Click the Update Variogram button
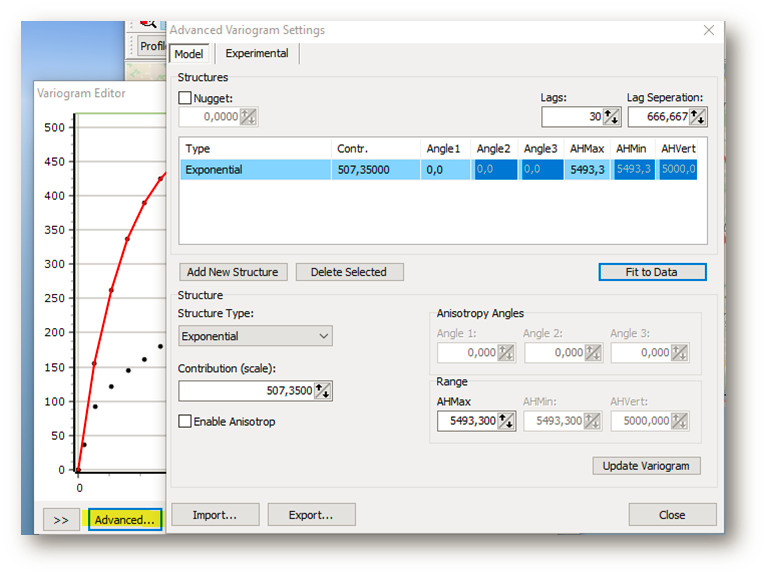 (x=646, y=466)
